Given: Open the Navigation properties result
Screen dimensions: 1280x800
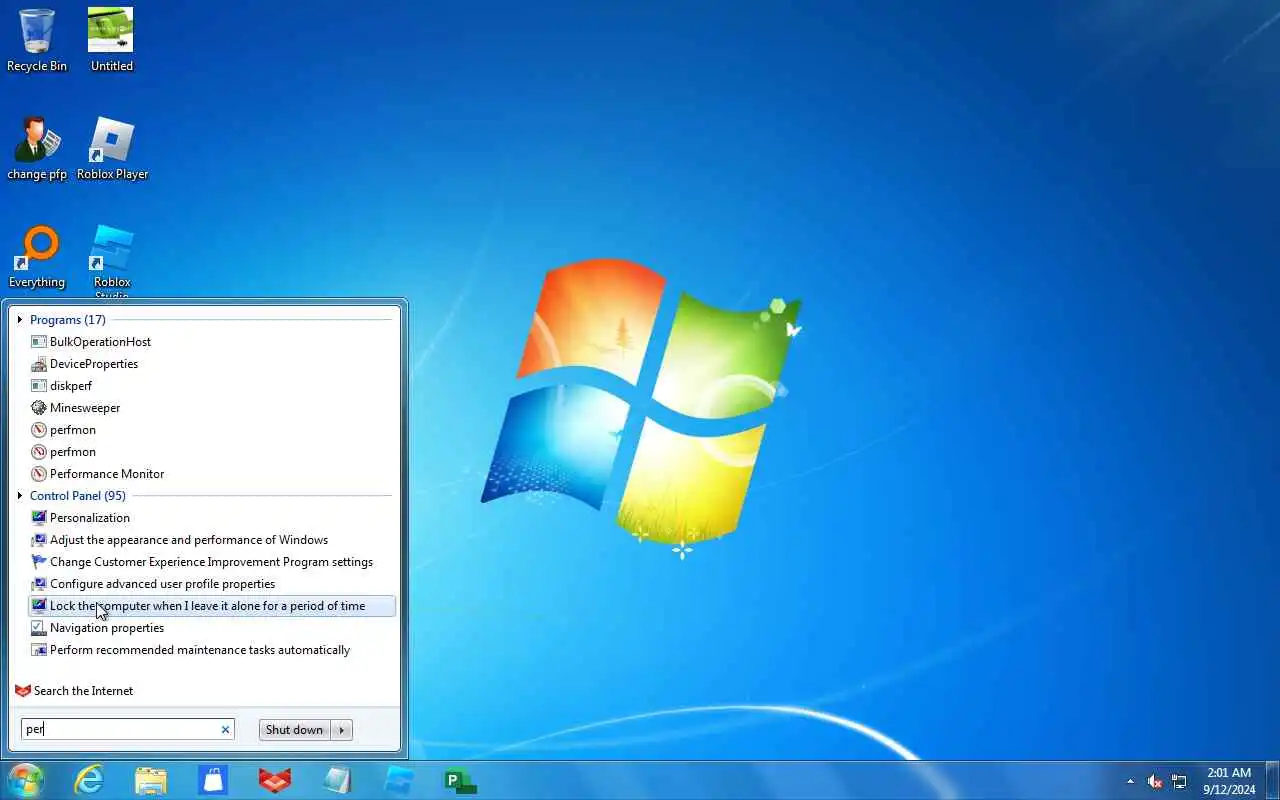Looking at the screenshot, I should click(212, 628).
